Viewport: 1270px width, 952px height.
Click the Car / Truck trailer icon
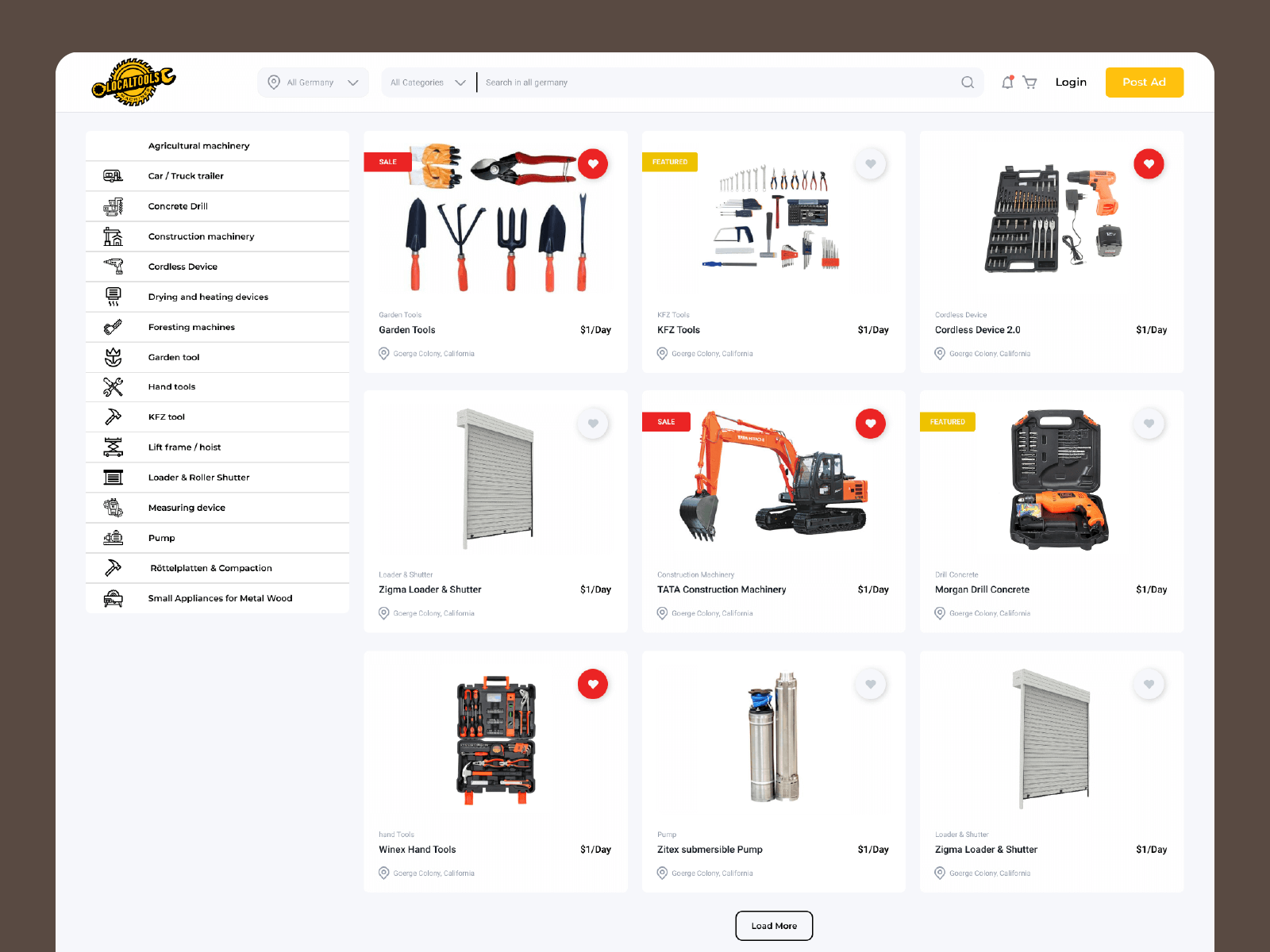114,176
